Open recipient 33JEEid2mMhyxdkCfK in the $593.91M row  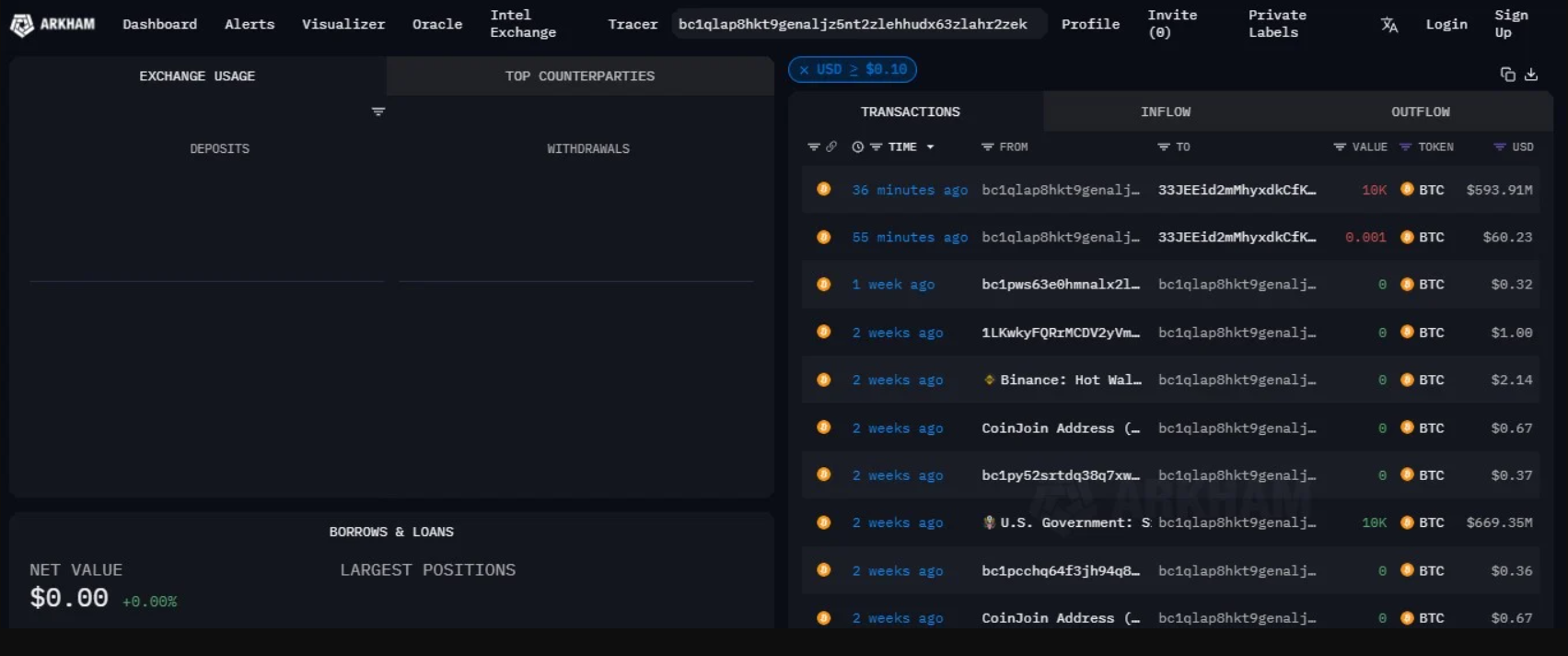1237,190
